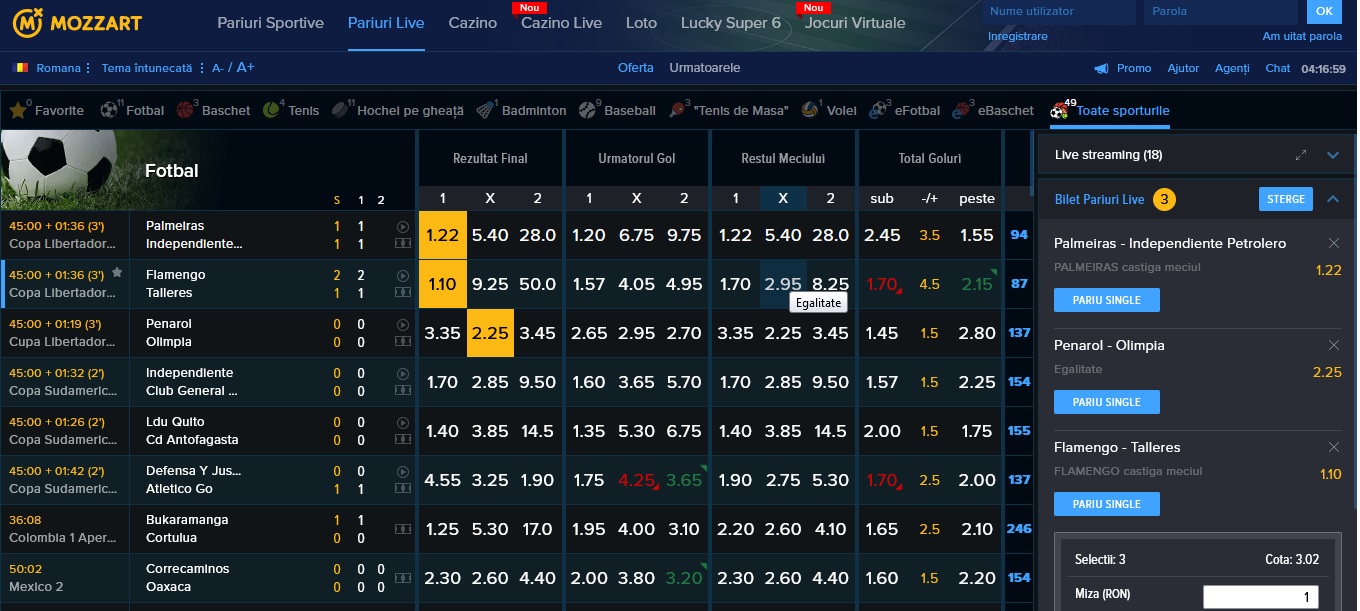Open the Loto tab
The height and width of the screenshot is (611, 1360).
(x=641, y=23)
